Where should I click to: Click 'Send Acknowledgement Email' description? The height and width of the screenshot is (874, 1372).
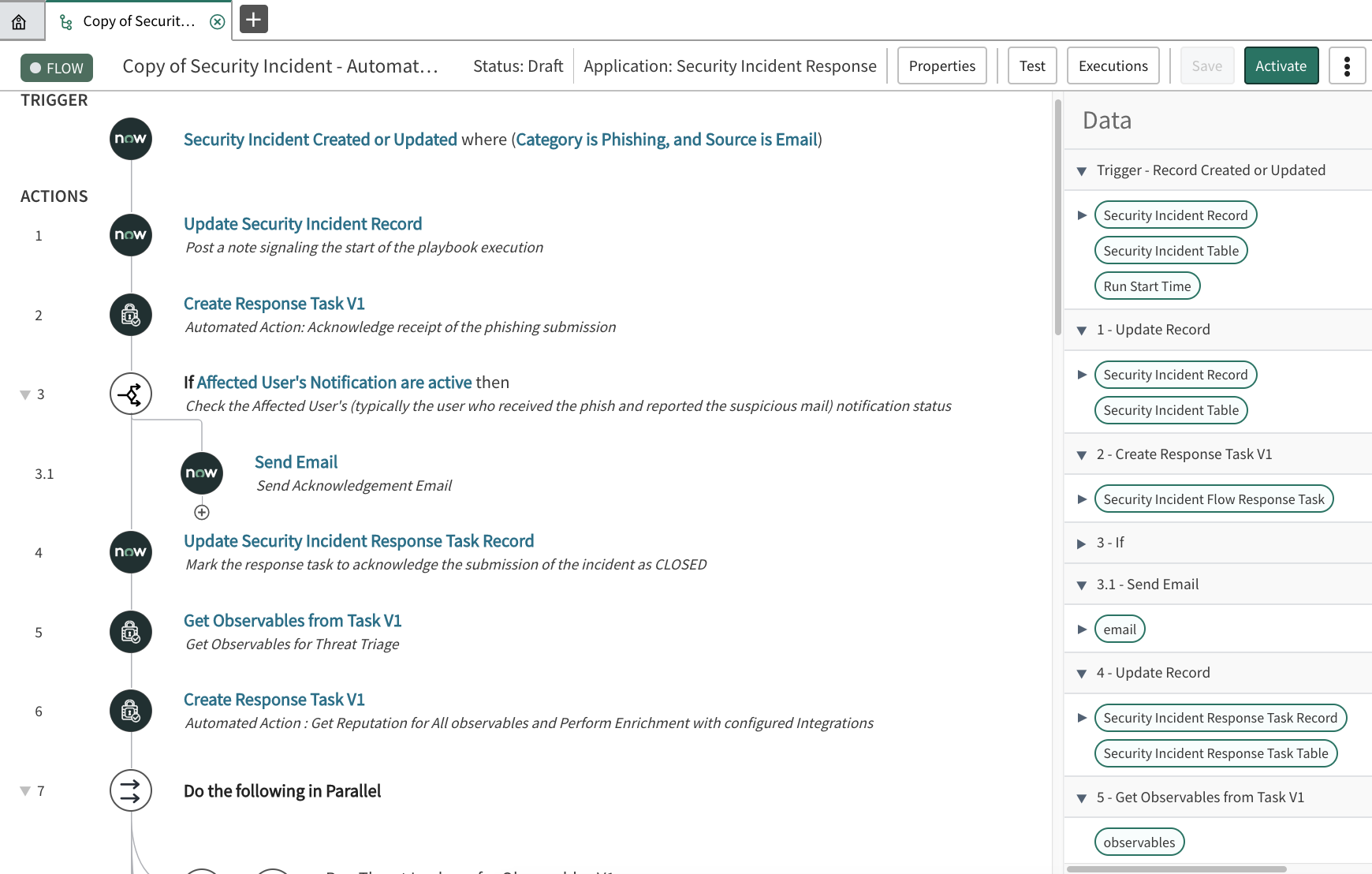coord(354,486)
